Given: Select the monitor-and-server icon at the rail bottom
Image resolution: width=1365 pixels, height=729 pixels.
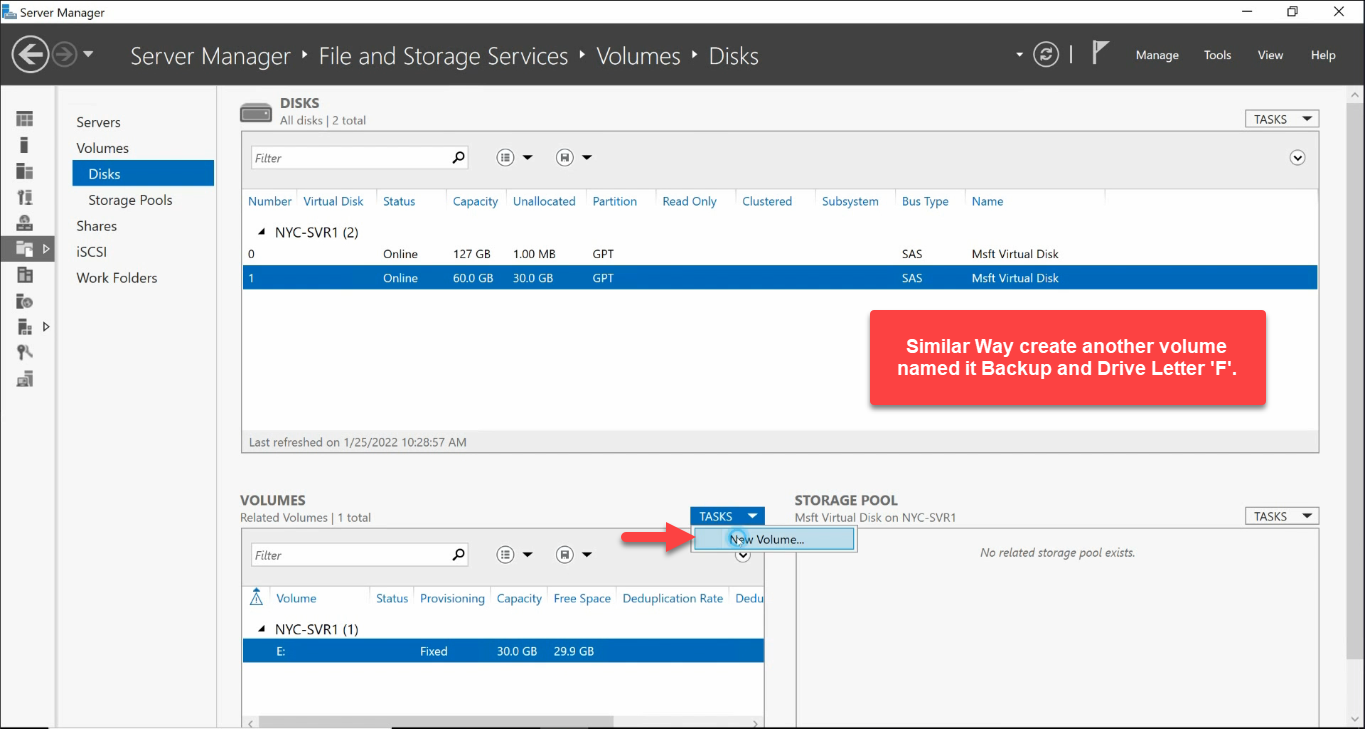Looking at the screenshot, I should pos(25,379).
